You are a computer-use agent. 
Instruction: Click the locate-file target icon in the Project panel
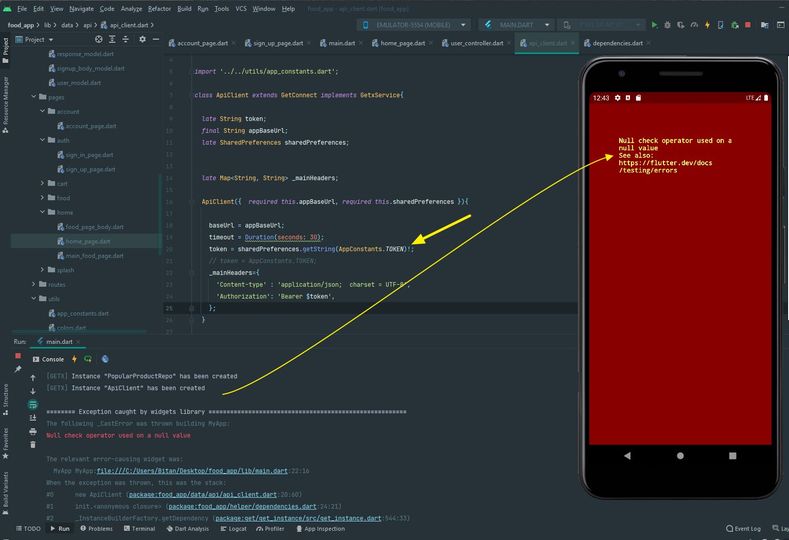[99, 39]
